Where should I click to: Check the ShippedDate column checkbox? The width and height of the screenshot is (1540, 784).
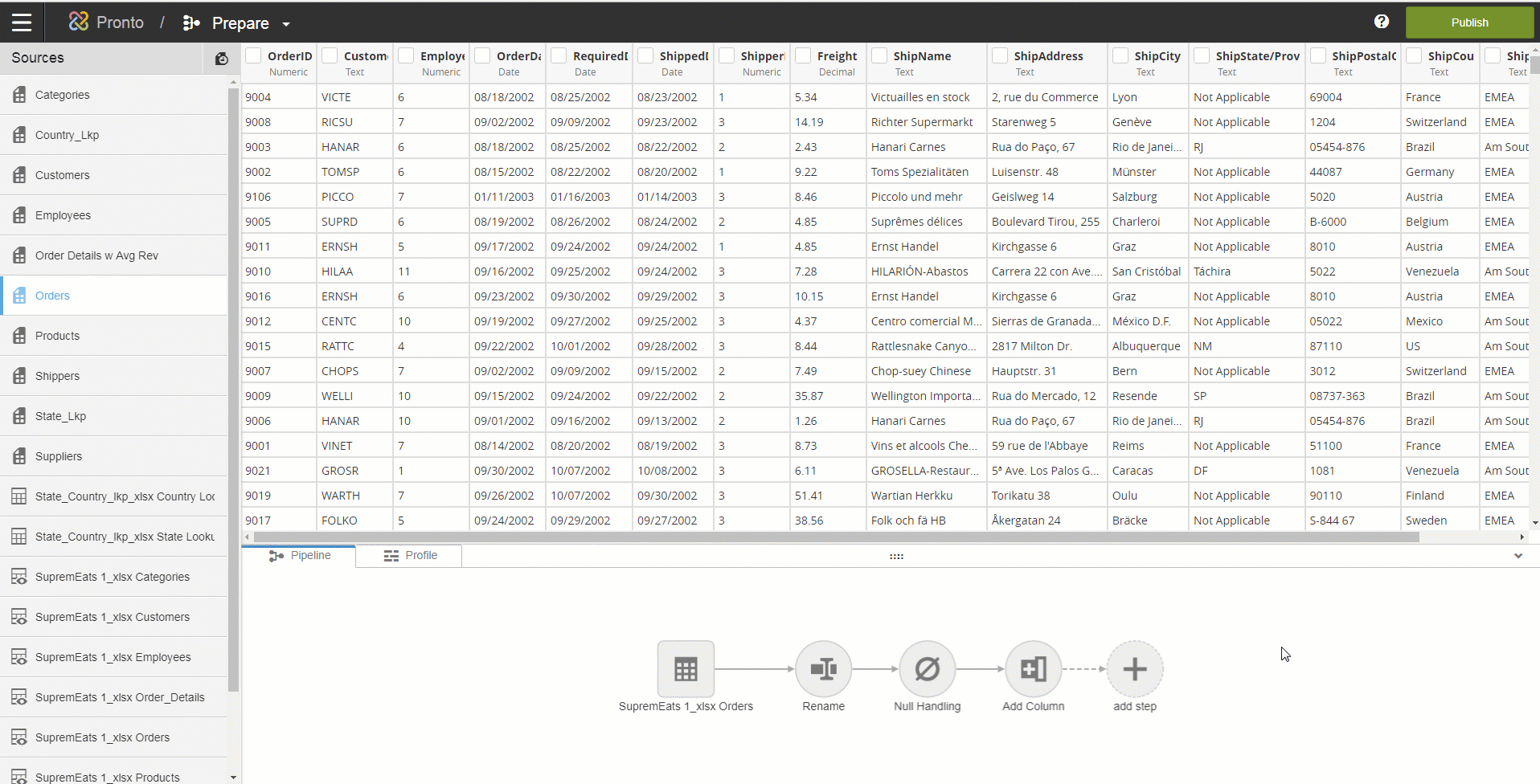(645, 55)
